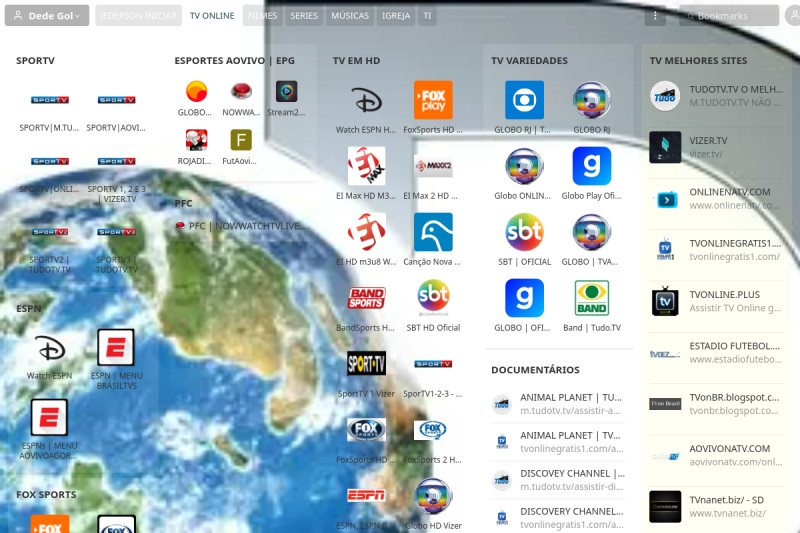
Task: Open the Canção Nova icon
Action: 433,232
